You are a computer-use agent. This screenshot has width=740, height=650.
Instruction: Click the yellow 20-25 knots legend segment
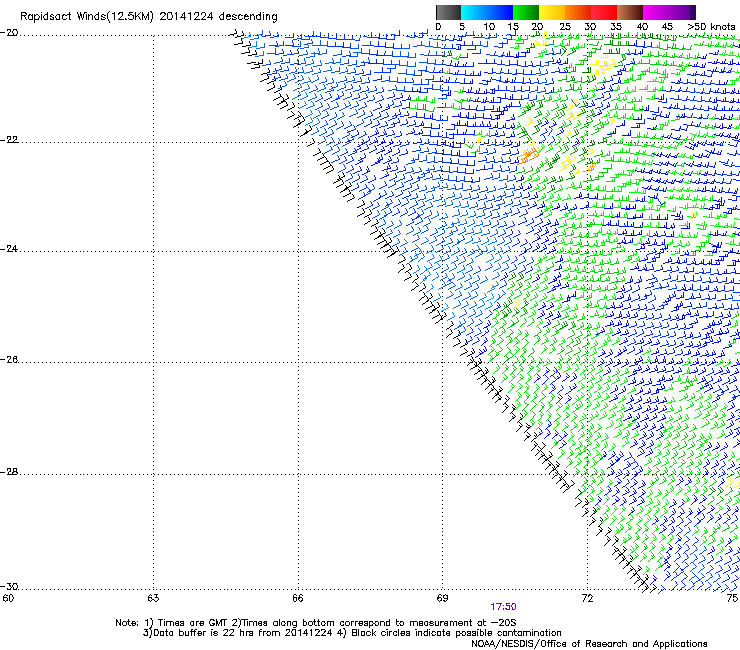pyautogui.click(x=552, y=12)
